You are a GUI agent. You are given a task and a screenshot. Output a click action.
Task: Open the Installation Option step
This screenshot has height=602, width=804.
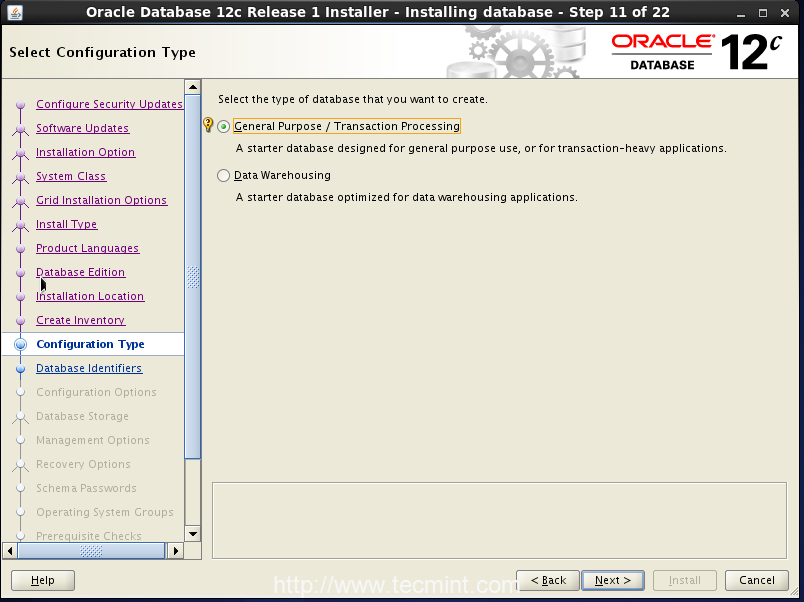pyautogui.click(x=85, y=152)
